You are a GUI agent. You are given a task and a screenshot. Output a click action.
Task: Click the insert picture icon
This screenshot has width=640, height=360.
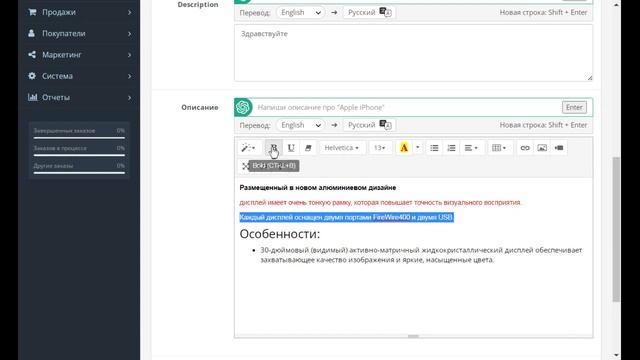(x=542, y=148)
